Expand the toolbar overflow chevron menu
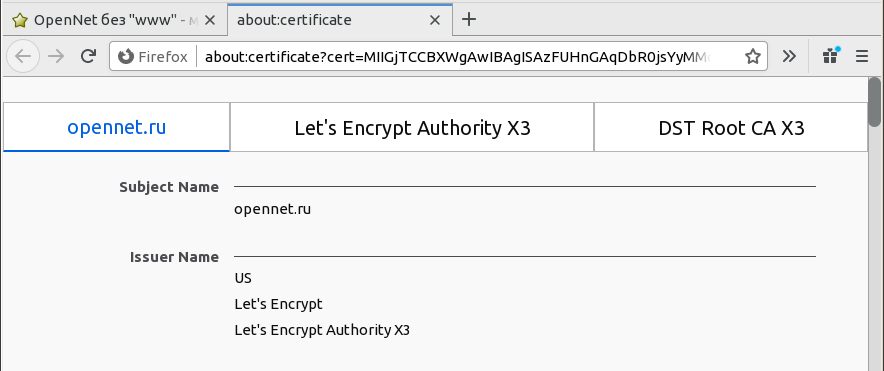884x371 pixels. pos(789,56)
